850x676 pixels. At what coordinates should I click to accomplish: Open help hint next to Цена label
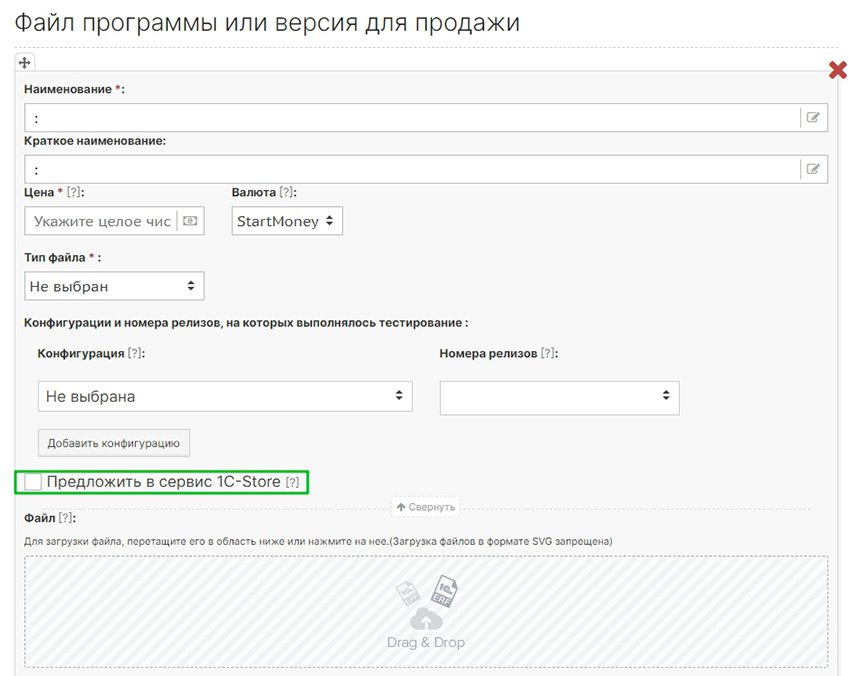coord(74,192)
